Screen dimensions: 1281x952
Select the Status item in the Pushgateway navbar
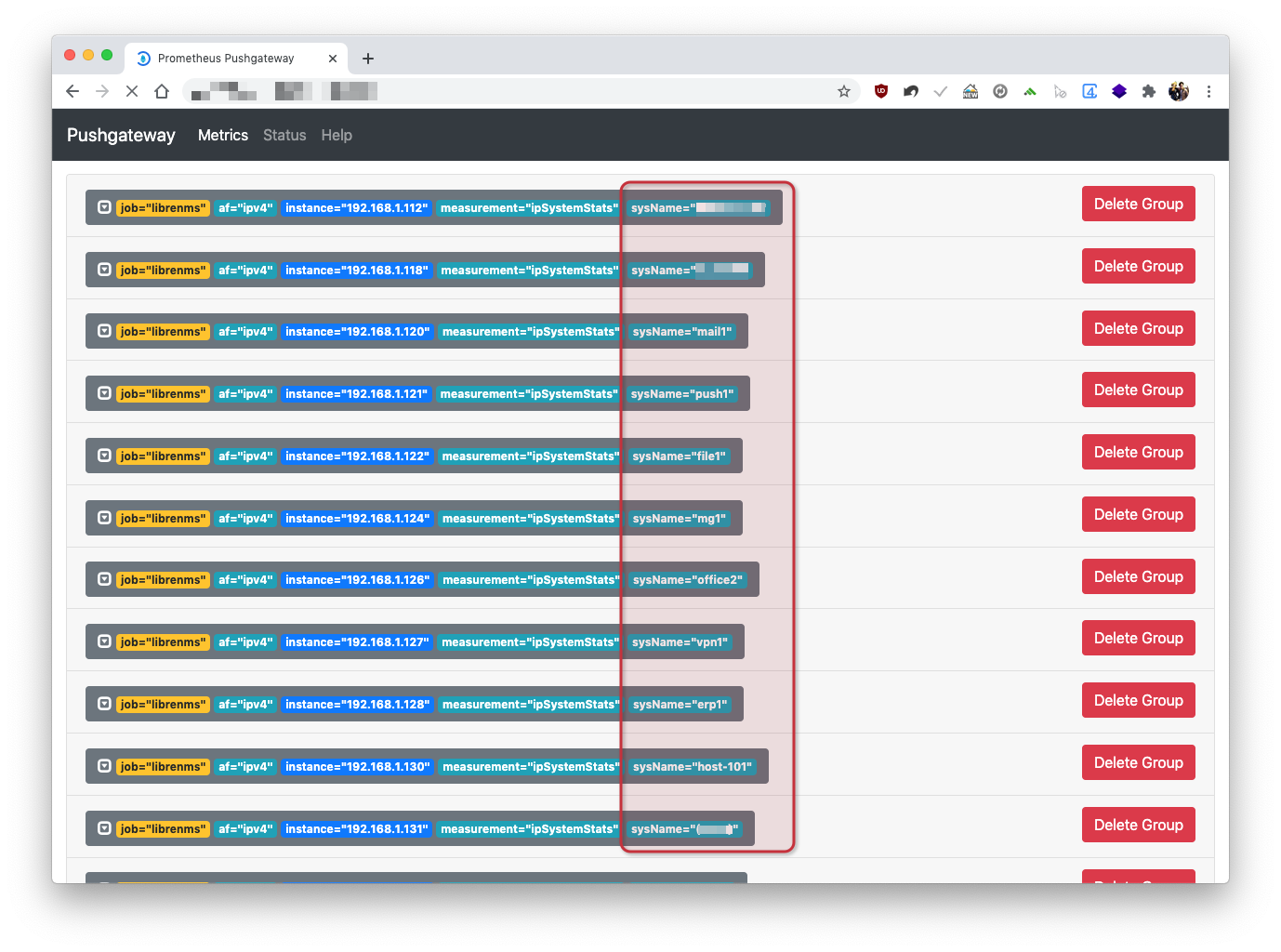[x=284, y=135]
